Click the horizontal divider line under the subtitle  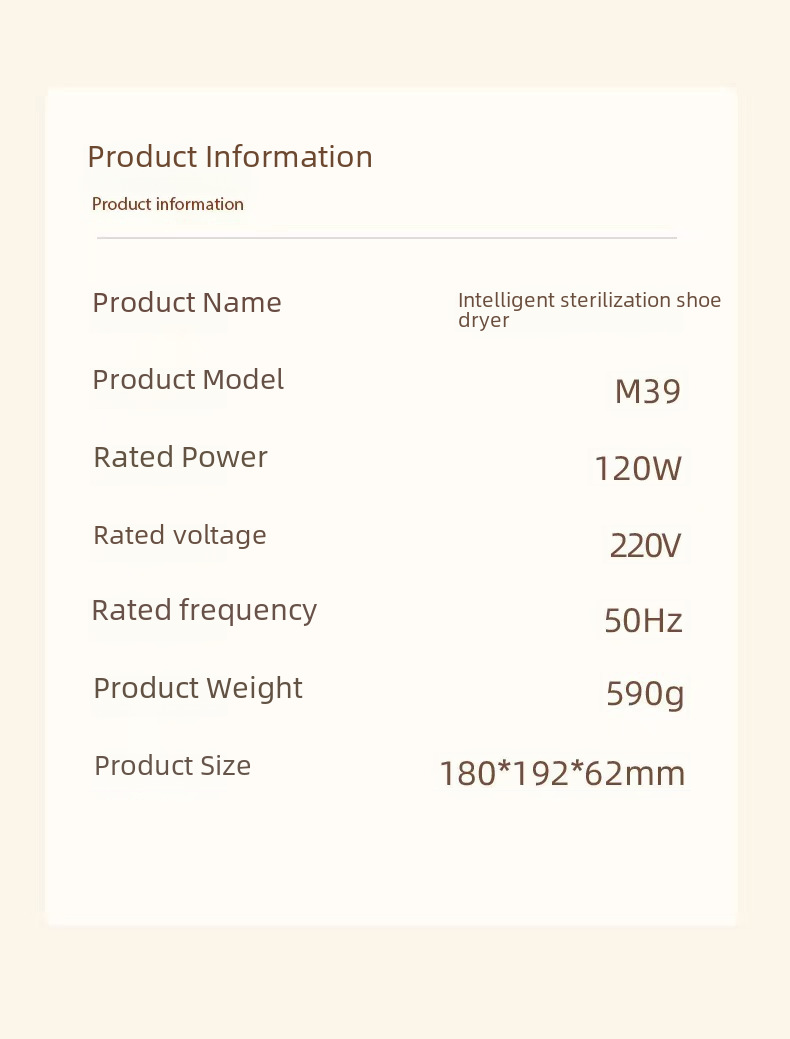pyautogui.click(x=387, y=238)
